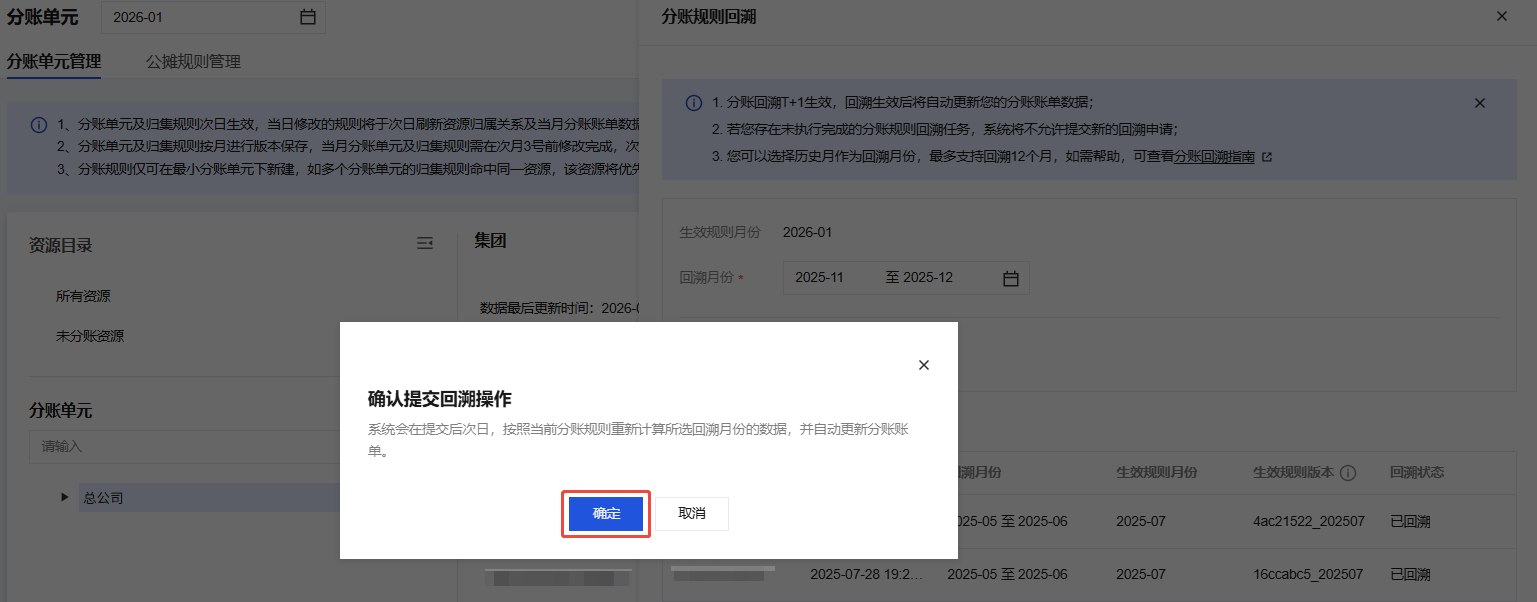Image resolution: width=1537 pixels, height=602 pixels.
Task: Switch to the 公摊规则管理 tab
Action: pyautogui.click(x=193, y=61)
